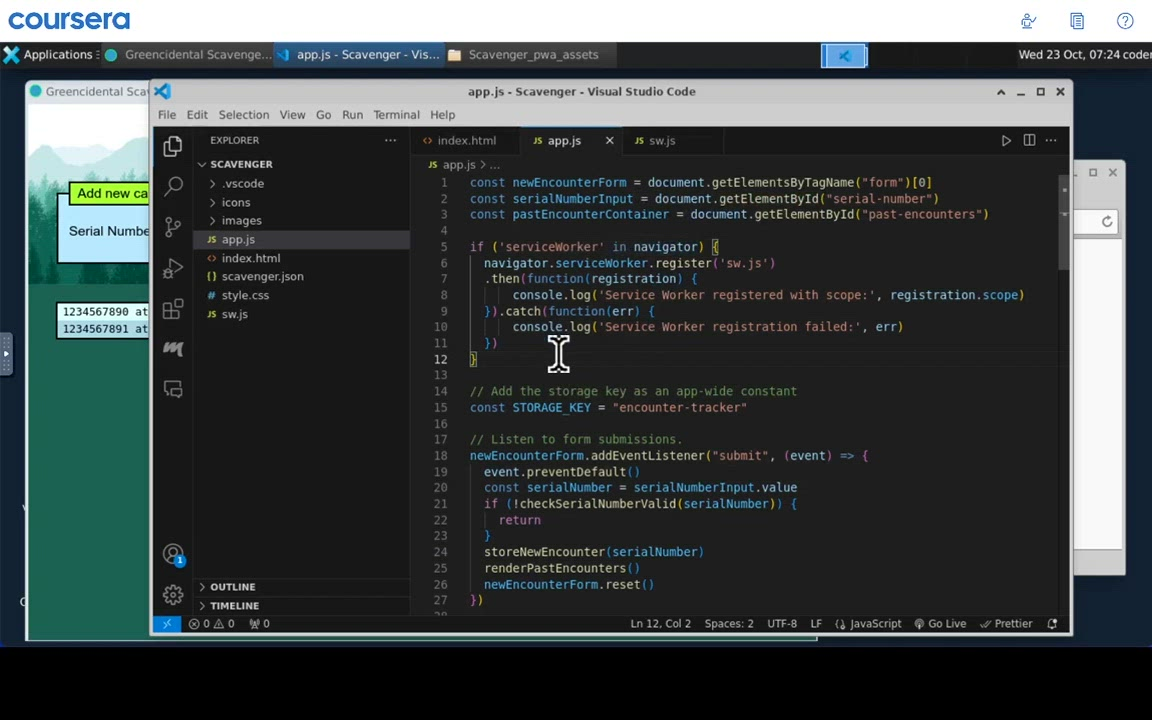Click the Run code play icon
The width and height of the screenshot is (1152, 720).
(x=1006, y=141)
